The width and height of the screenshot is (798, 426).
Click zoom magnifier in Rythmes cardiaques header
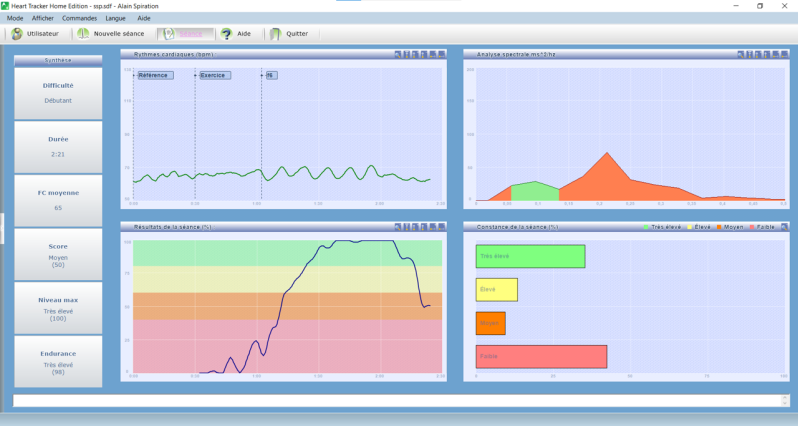pyautogui.click(x=398, y=54)
